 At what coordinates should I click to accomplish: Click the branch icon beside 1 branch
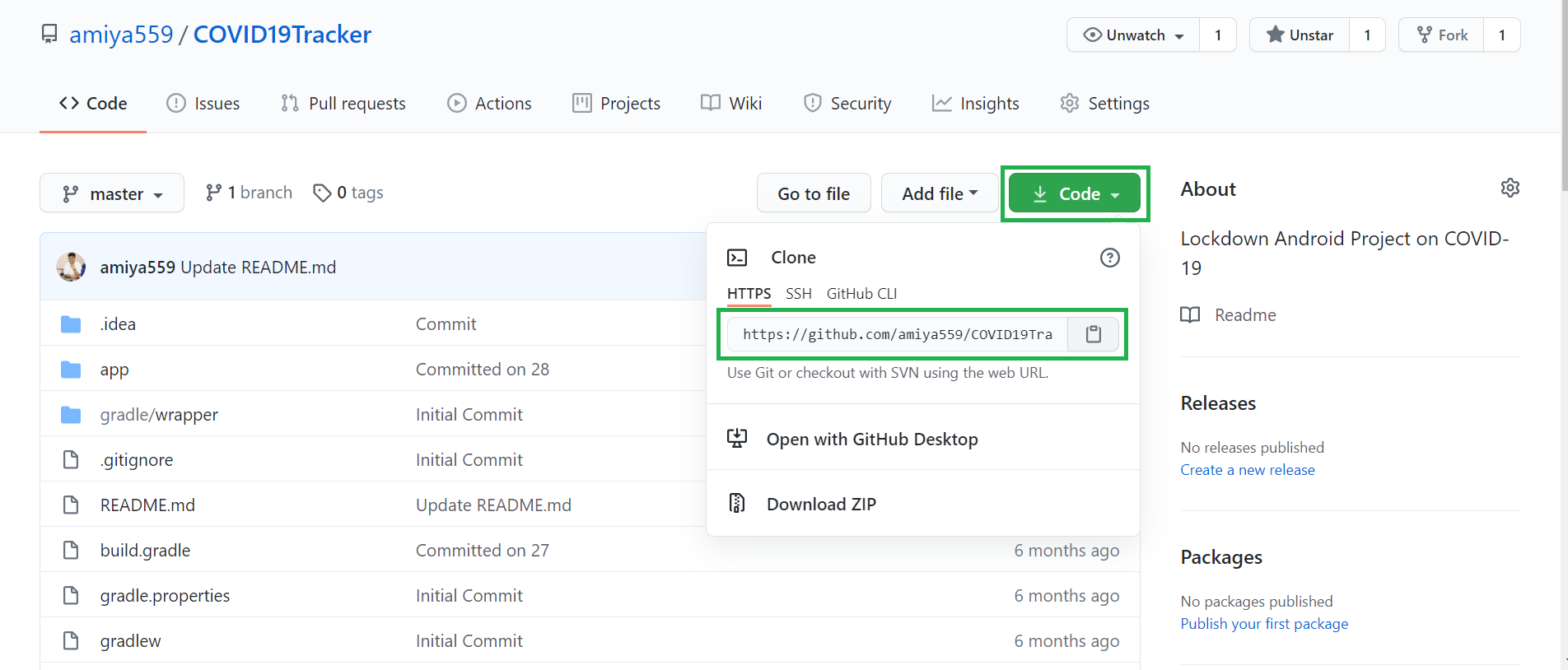[x=213, y=193]
